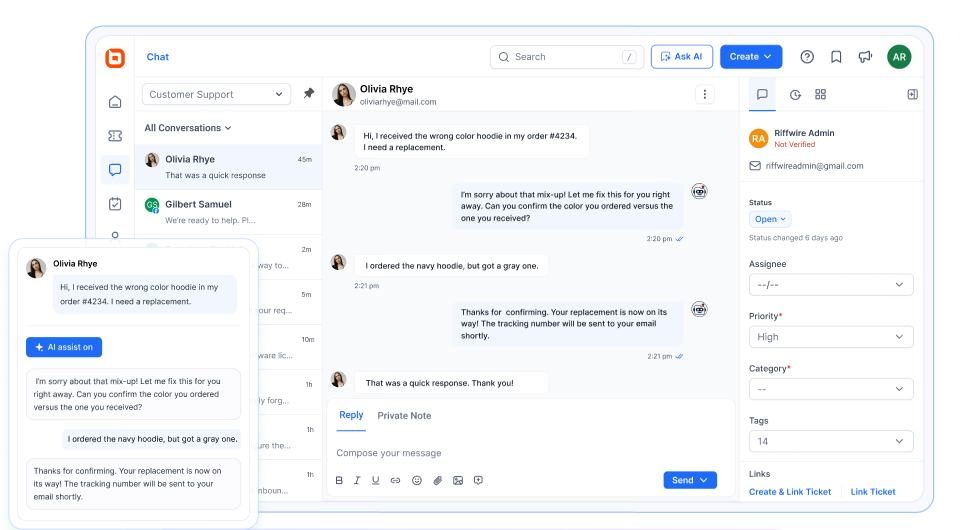Screen dimensions: 972x530
Task: Toggle bold formatting in message composer
Action: pos(339,480)
